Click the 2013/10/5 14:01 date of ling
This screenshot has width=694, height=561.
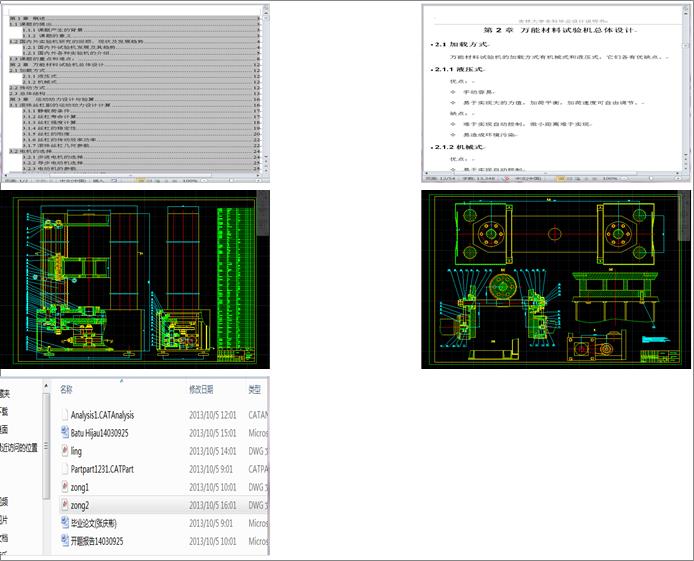pos(213,451)
